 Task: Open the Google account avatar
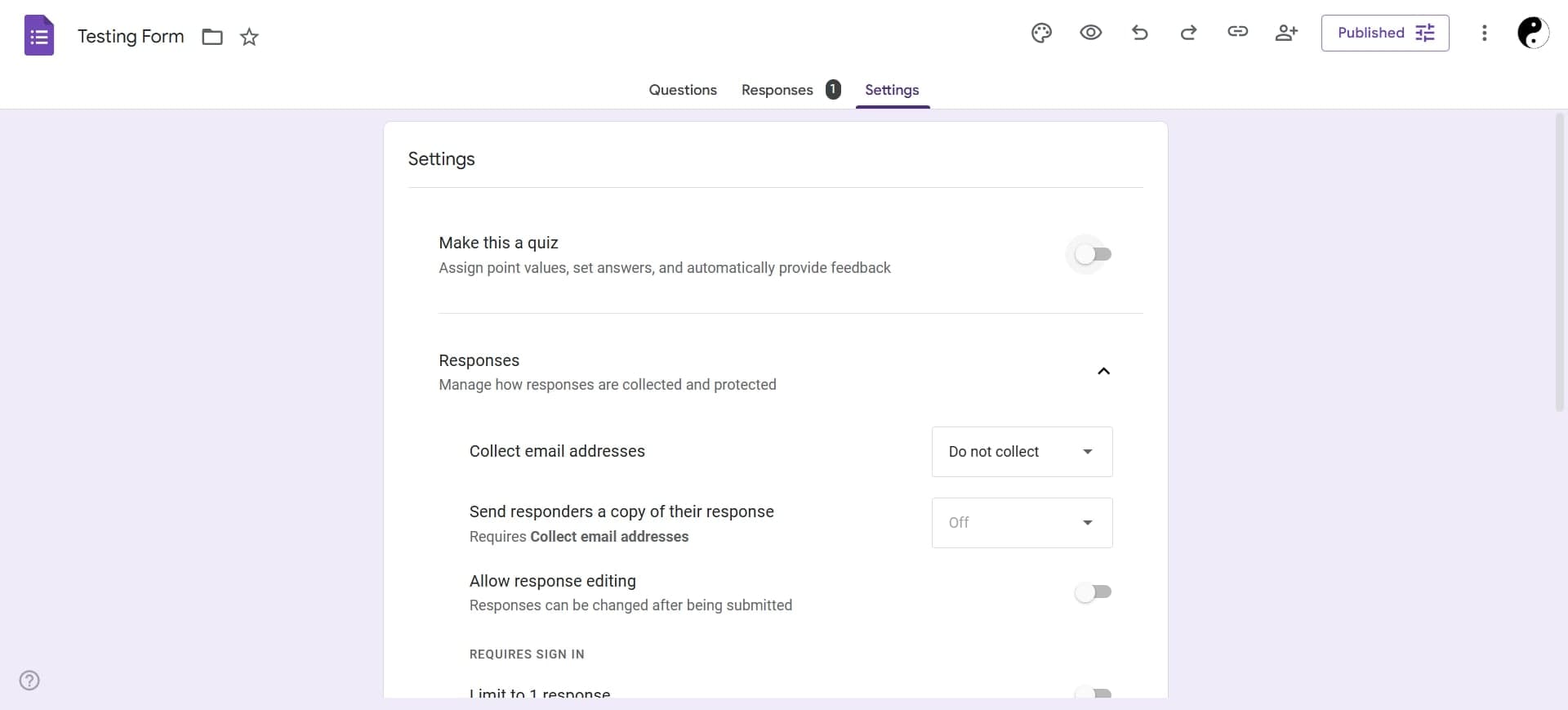[x=1533, y=33]
